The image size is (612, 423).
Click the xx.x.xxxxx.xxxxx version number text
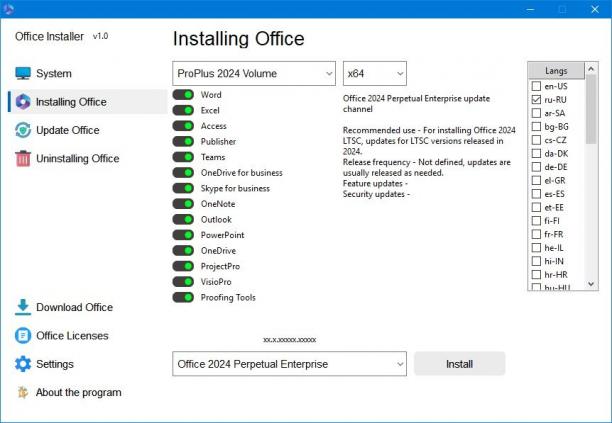click(x=290, y=340)
